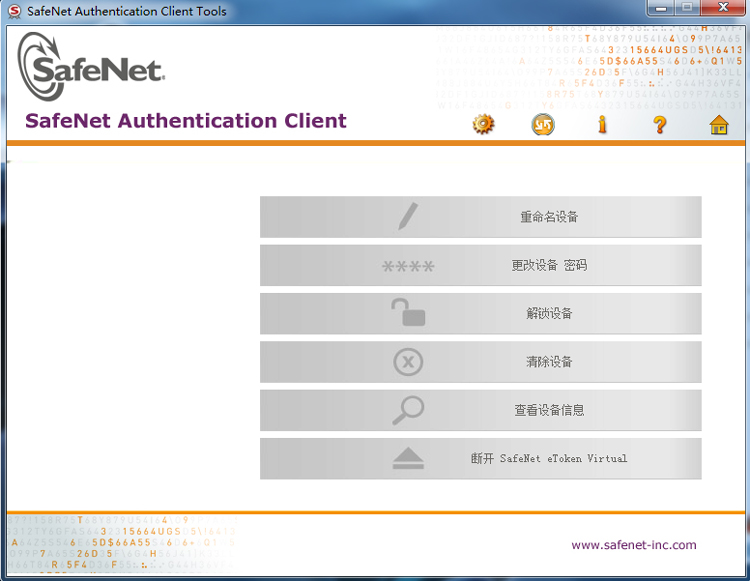Minimize the SafeNet Authentication Client Tools window
This screenshot has width=750, height=581.
pyautogui.click(x=661, y=8)
